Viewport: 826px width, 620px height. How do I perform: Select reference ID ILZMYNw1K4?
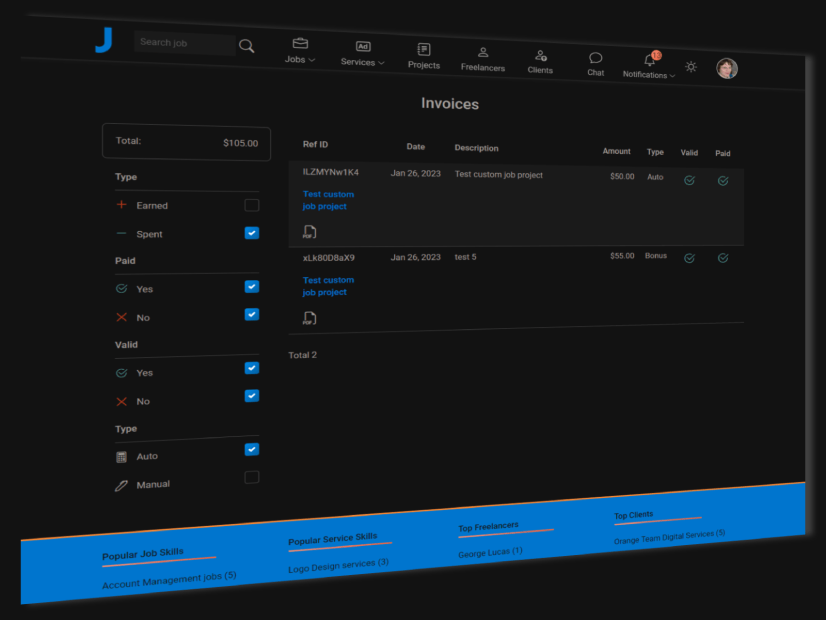pyautogui.click(x=330, y=172)
